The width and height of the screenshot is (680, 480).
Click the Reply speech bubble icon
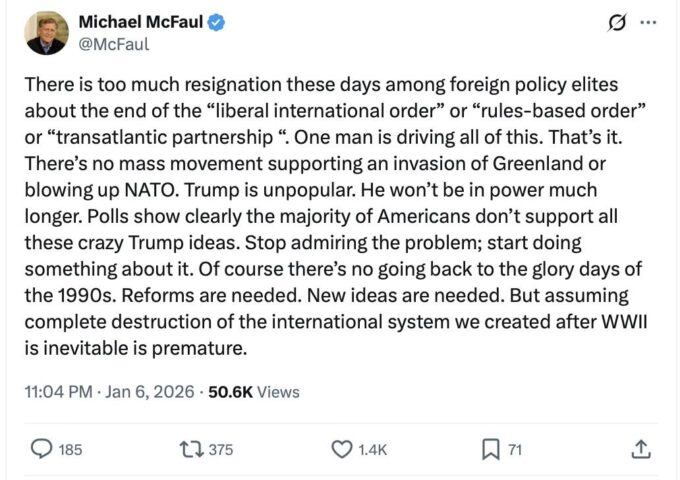coord(42,450)
